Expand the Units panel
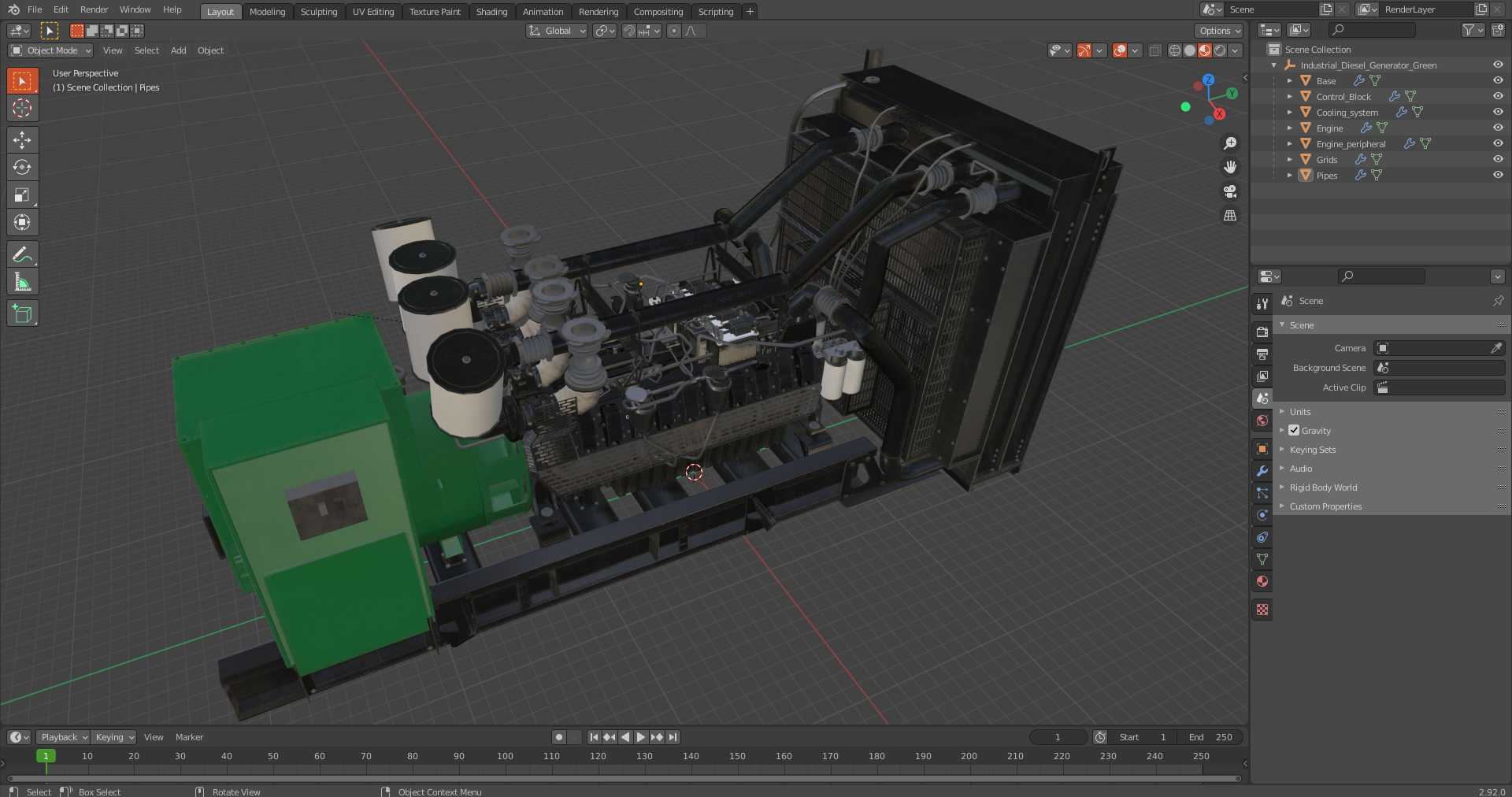1512x797 pixels. [x=1299, y=412]
